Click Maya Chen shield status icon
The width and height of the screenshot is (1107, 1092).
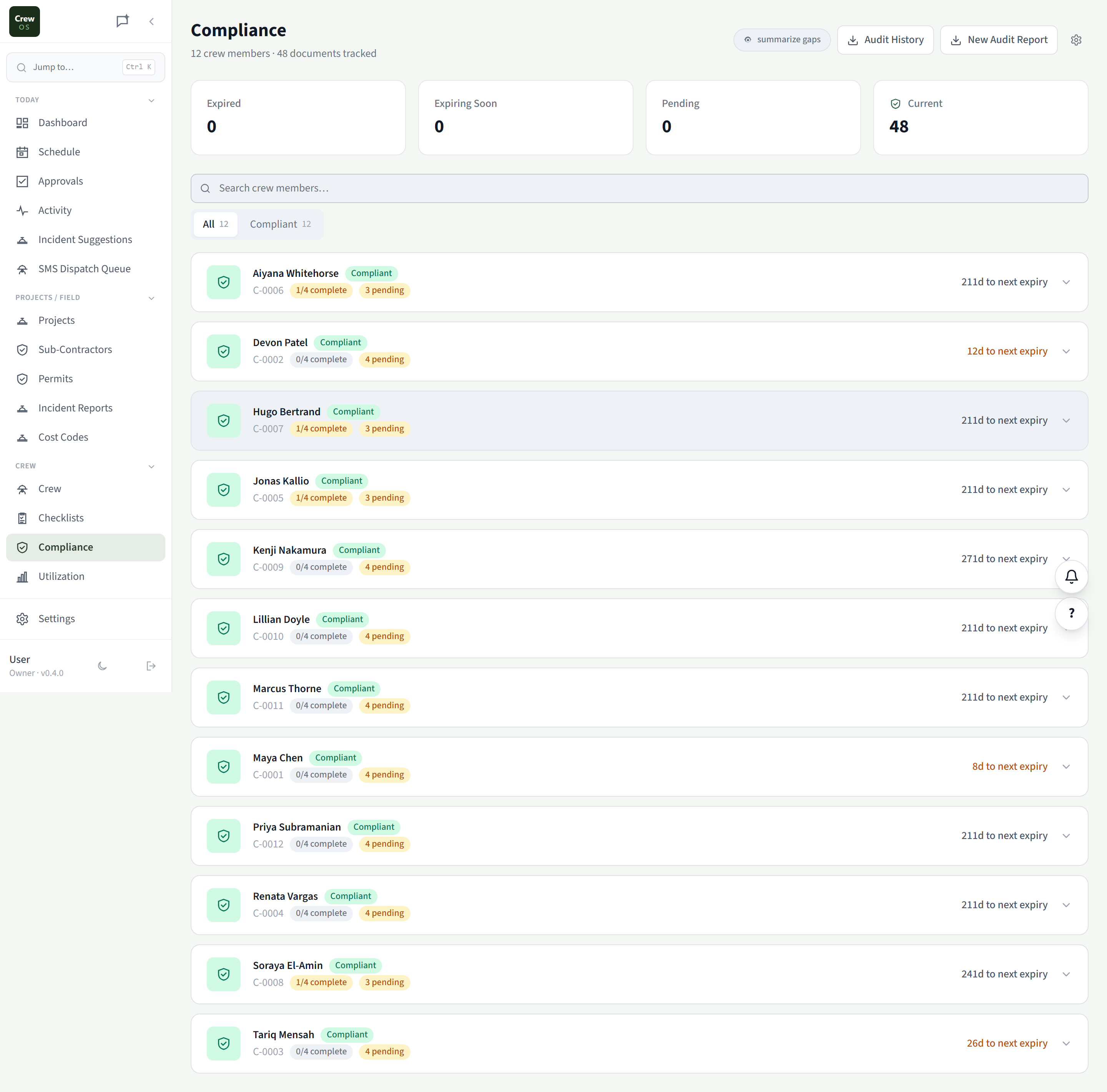tap(223, 766)
